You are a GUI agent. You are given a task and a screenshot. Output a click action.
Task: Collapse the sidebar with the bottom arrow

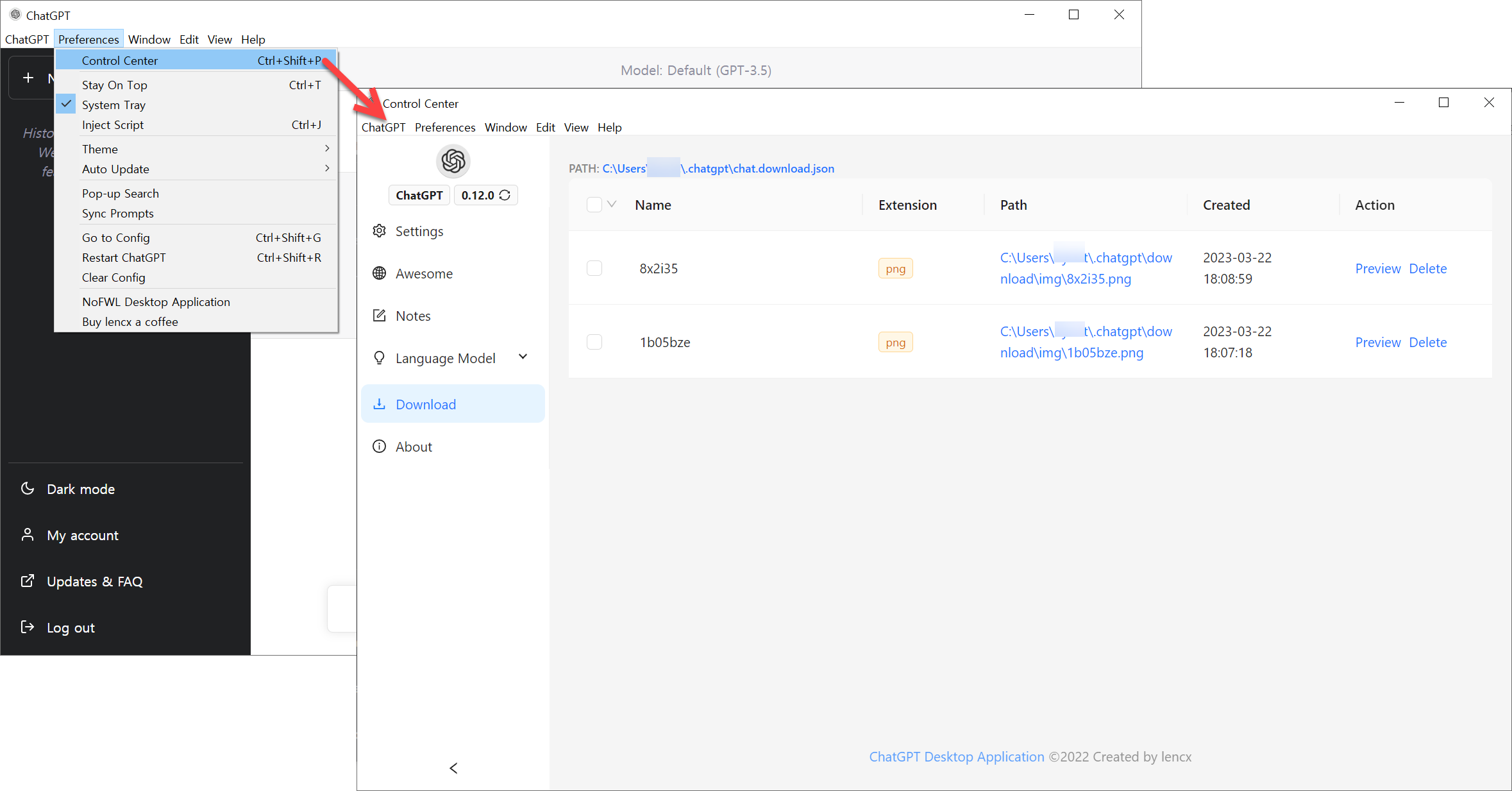point(453,768)
